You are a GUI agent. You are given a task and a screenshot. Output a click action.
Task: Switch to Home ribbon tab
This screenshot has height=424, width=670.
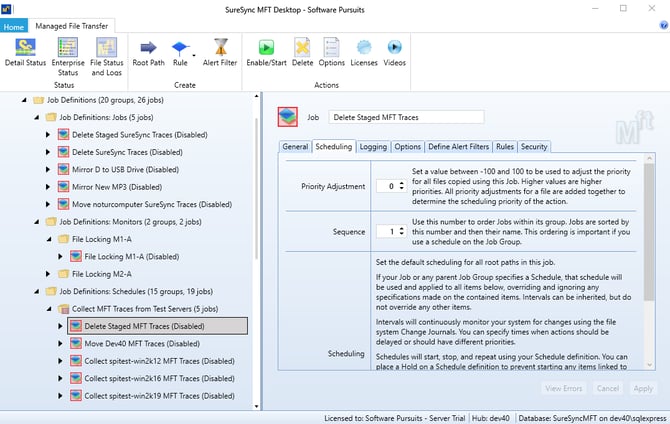[14, 26]
